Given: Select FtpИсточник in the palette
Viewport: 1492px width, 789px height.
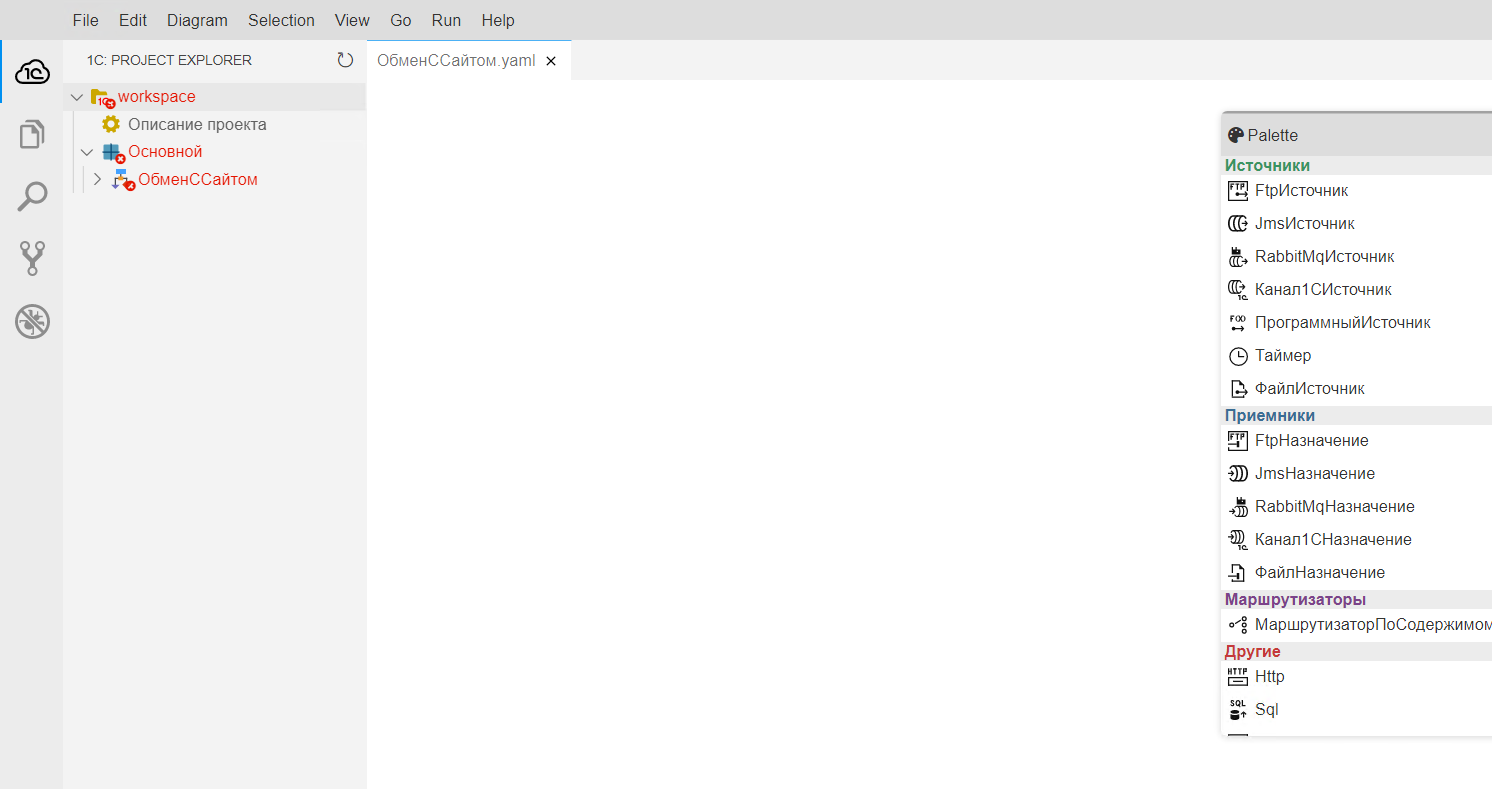Looking at the screenshot, I should tap(1301, 191).
